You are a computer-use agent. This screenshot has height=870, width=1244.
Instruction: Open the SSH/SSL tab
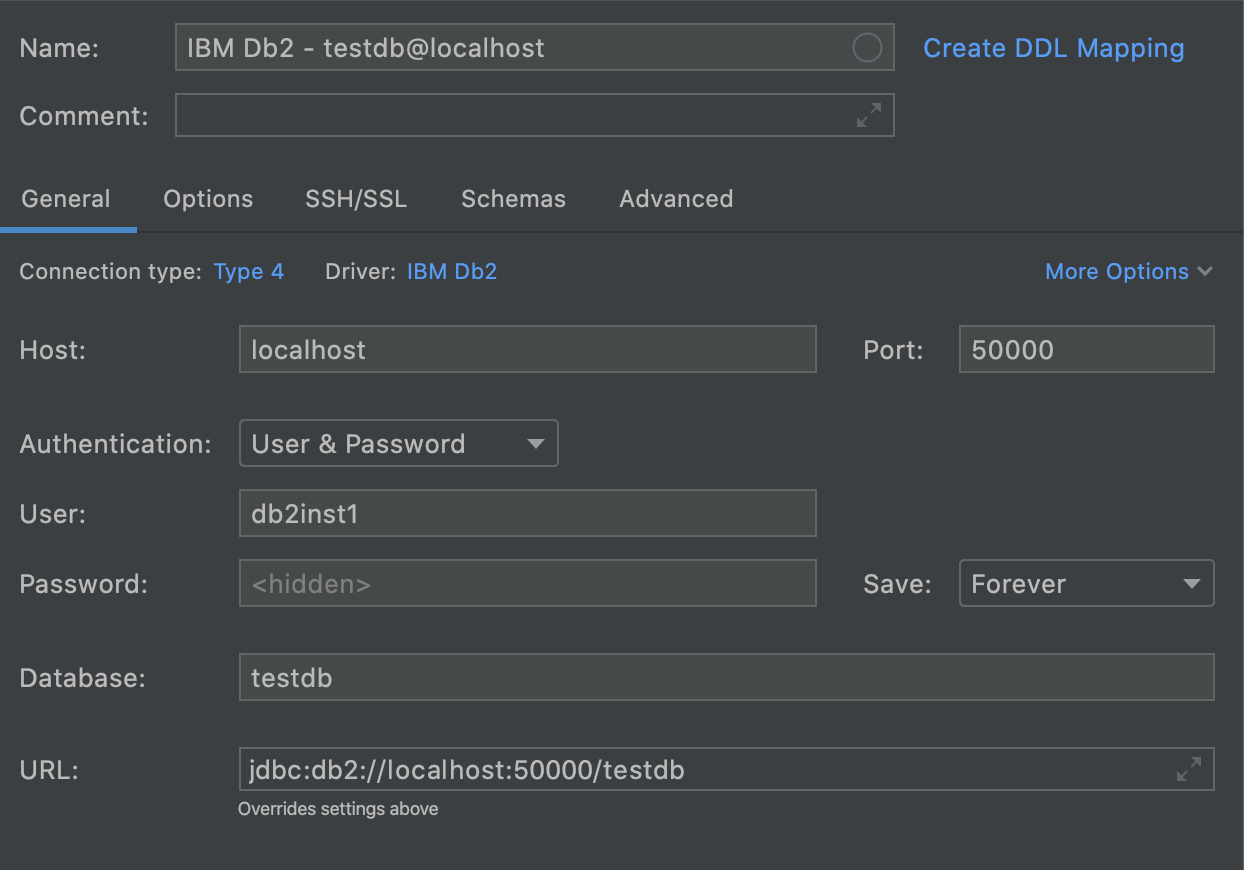point(356,199)
